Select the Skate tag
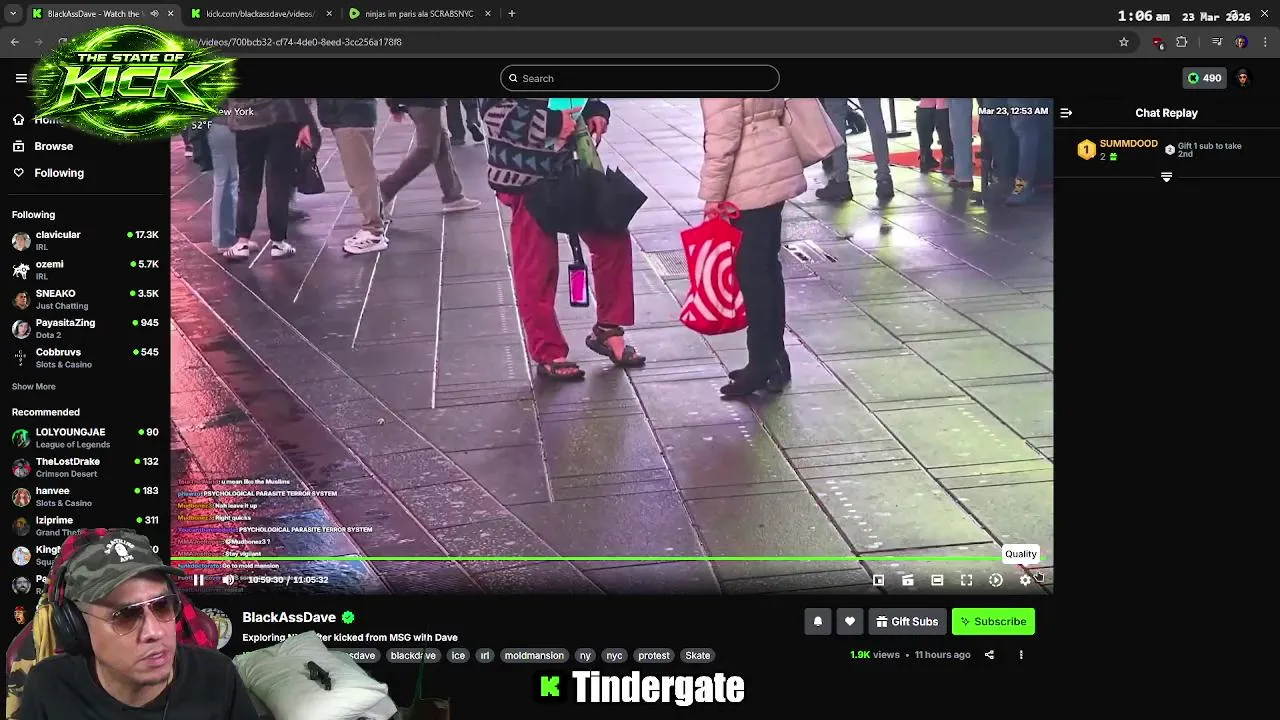 (x=698, y=655)
